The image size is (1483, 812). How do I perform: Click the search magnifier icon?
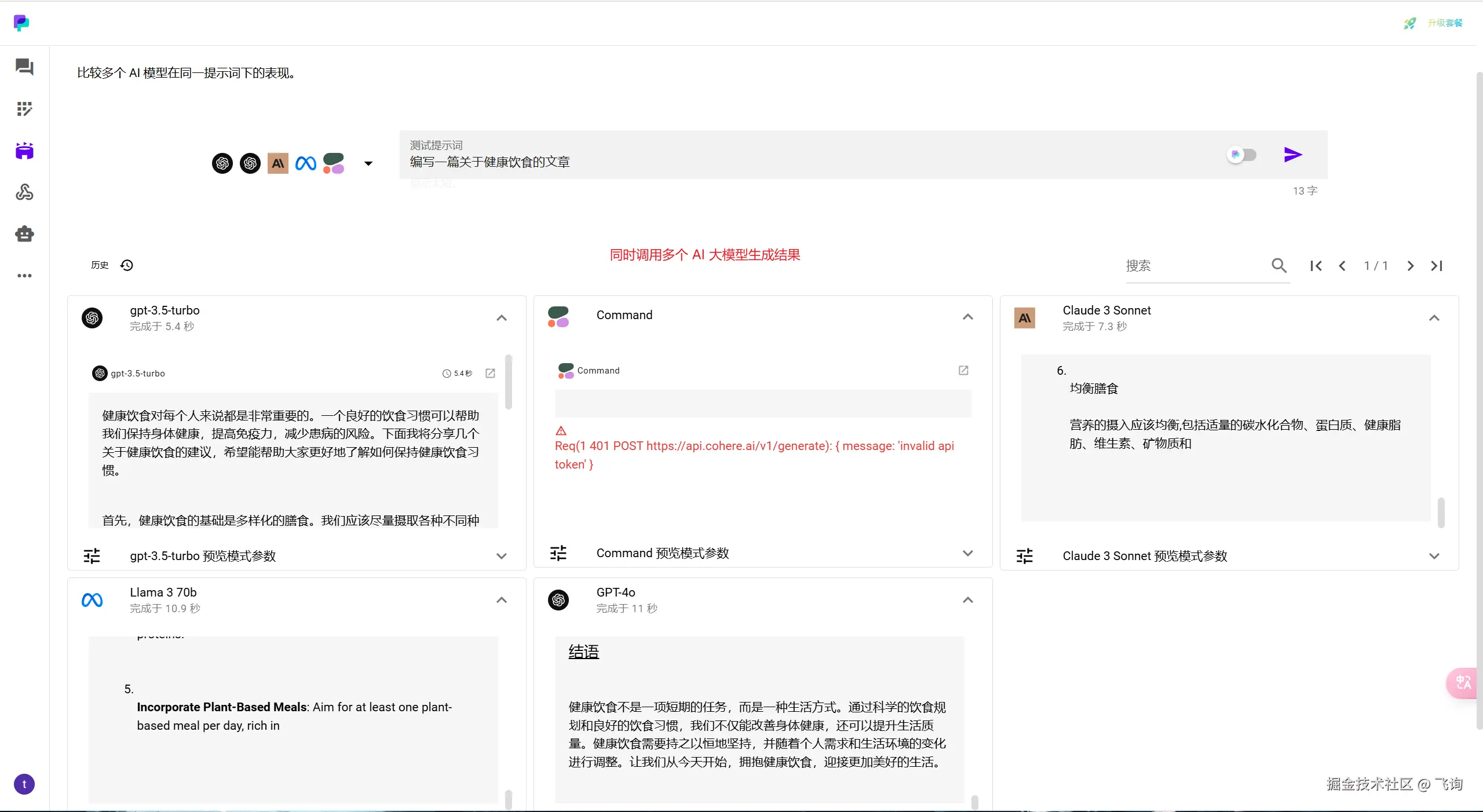click(x=1279, y=266)
